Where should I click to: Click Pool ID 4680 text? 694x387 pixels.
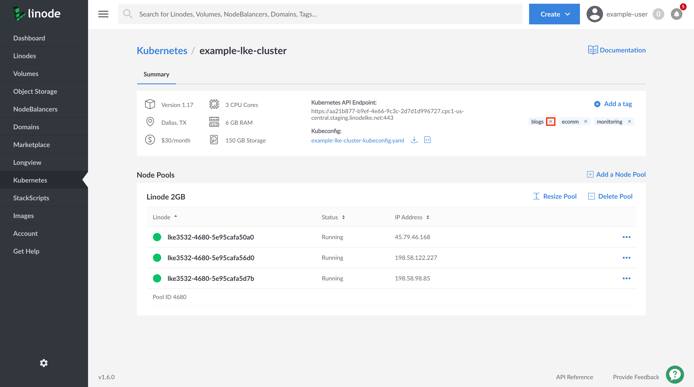170,297
